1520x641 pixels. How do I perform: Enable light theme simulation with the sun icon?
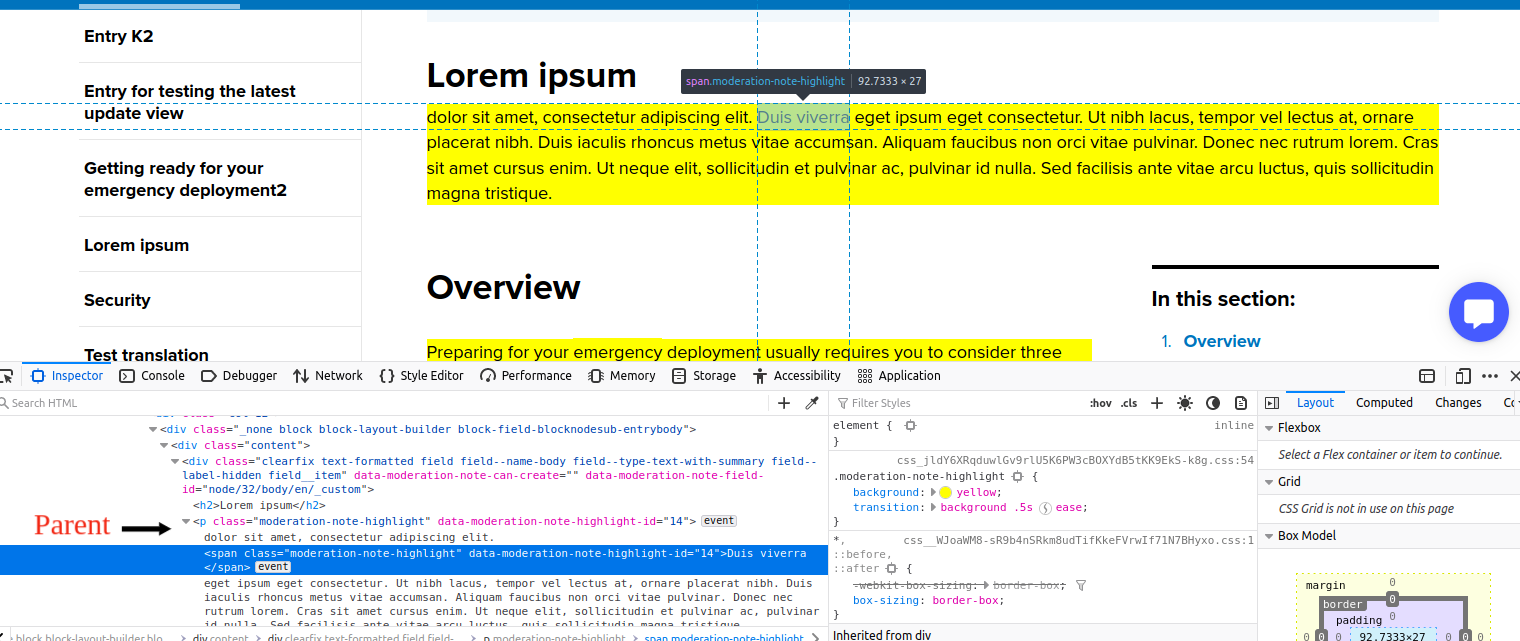pyautogui.click(x=1185, y=402)
